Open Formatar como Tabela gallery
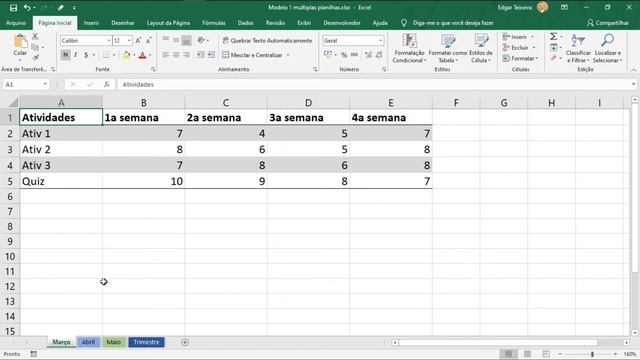The image size is (640, 360). point(448,48)
